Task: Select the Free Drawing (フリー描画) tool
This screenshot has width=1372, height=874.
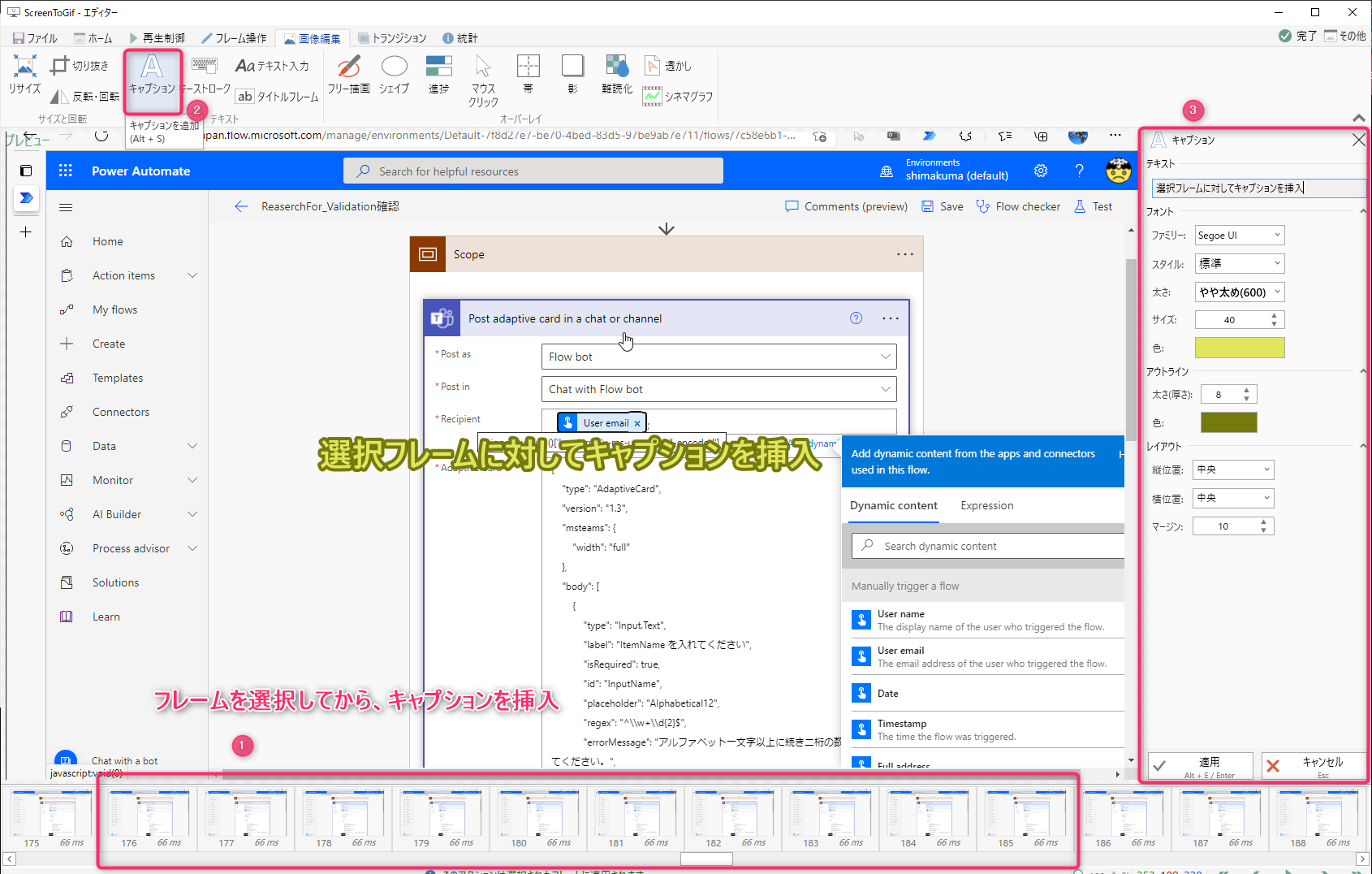Action: pyautogui.click(x=348, y=75)
